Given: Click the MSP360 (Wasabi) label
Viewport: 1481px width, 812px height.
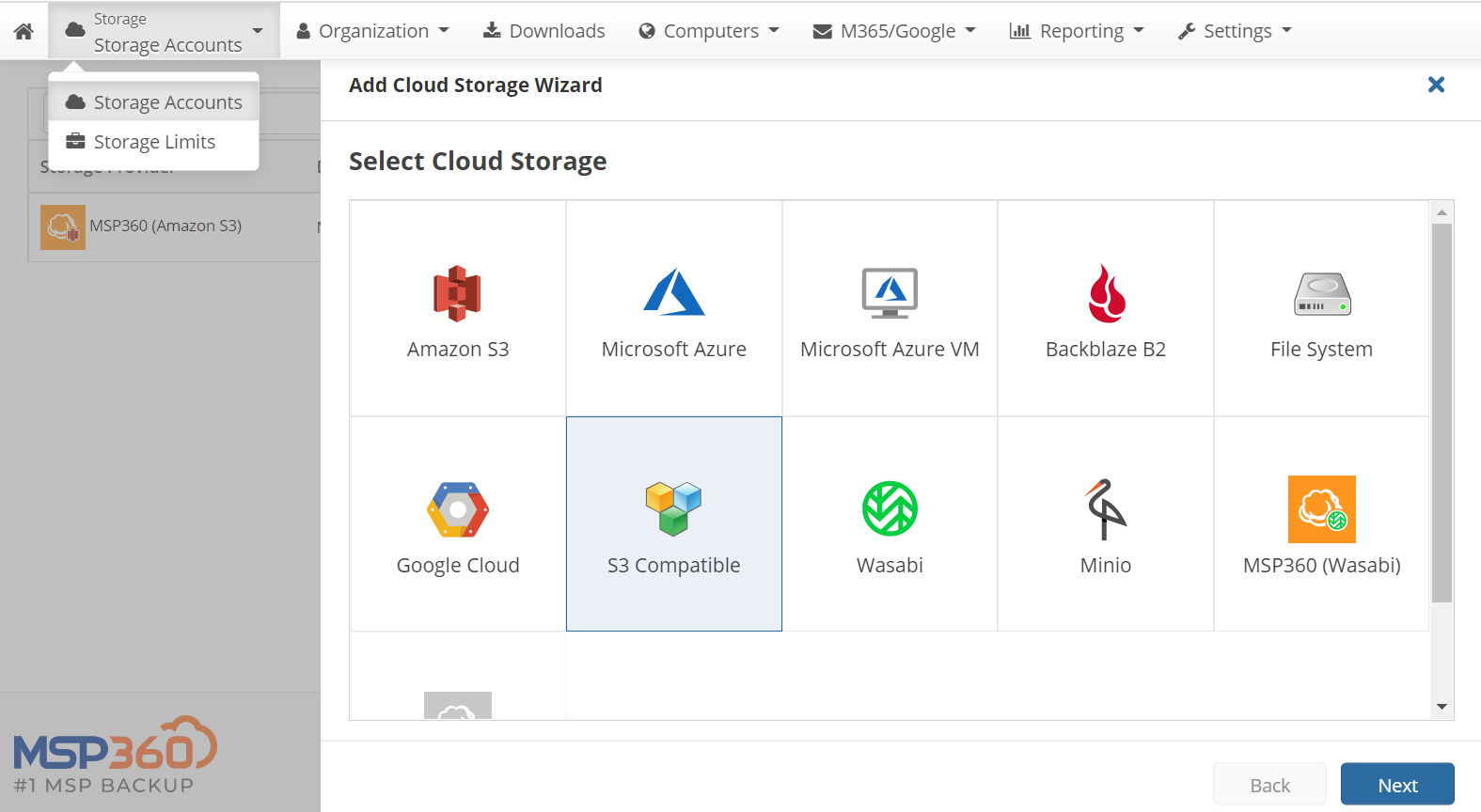Looking at the screenshot, I should [1322, 566].
